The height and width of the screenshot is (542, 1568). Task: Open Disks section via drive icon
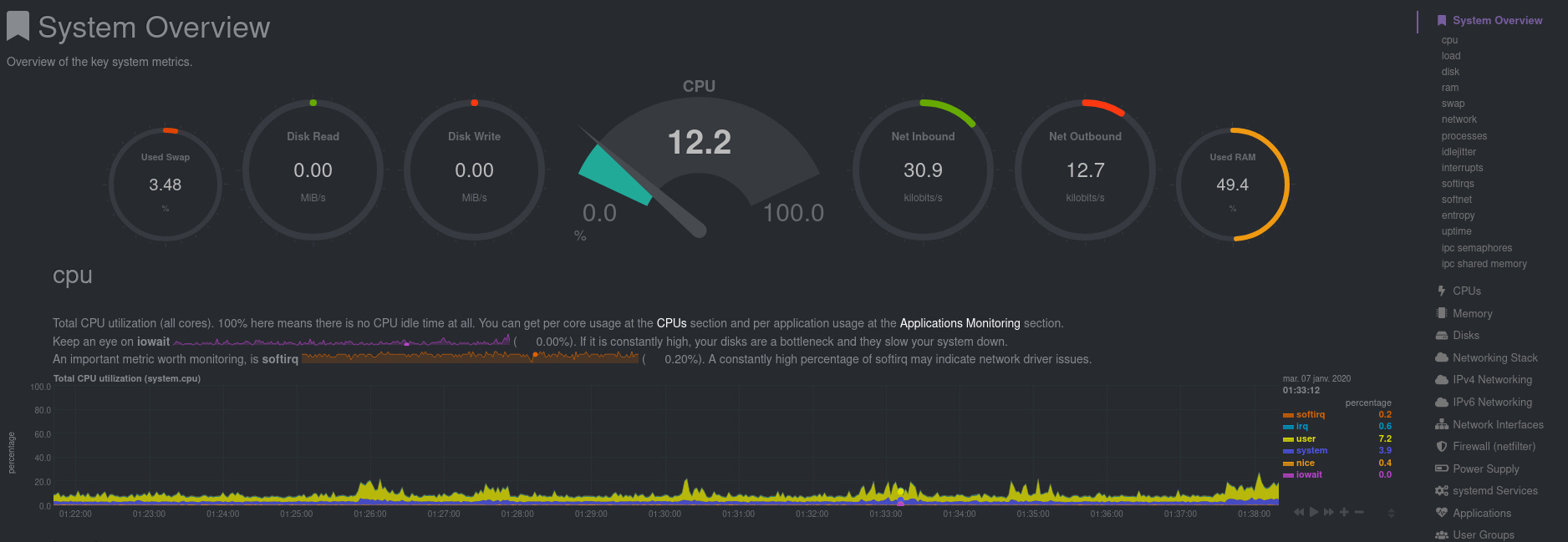[1442, 335]
